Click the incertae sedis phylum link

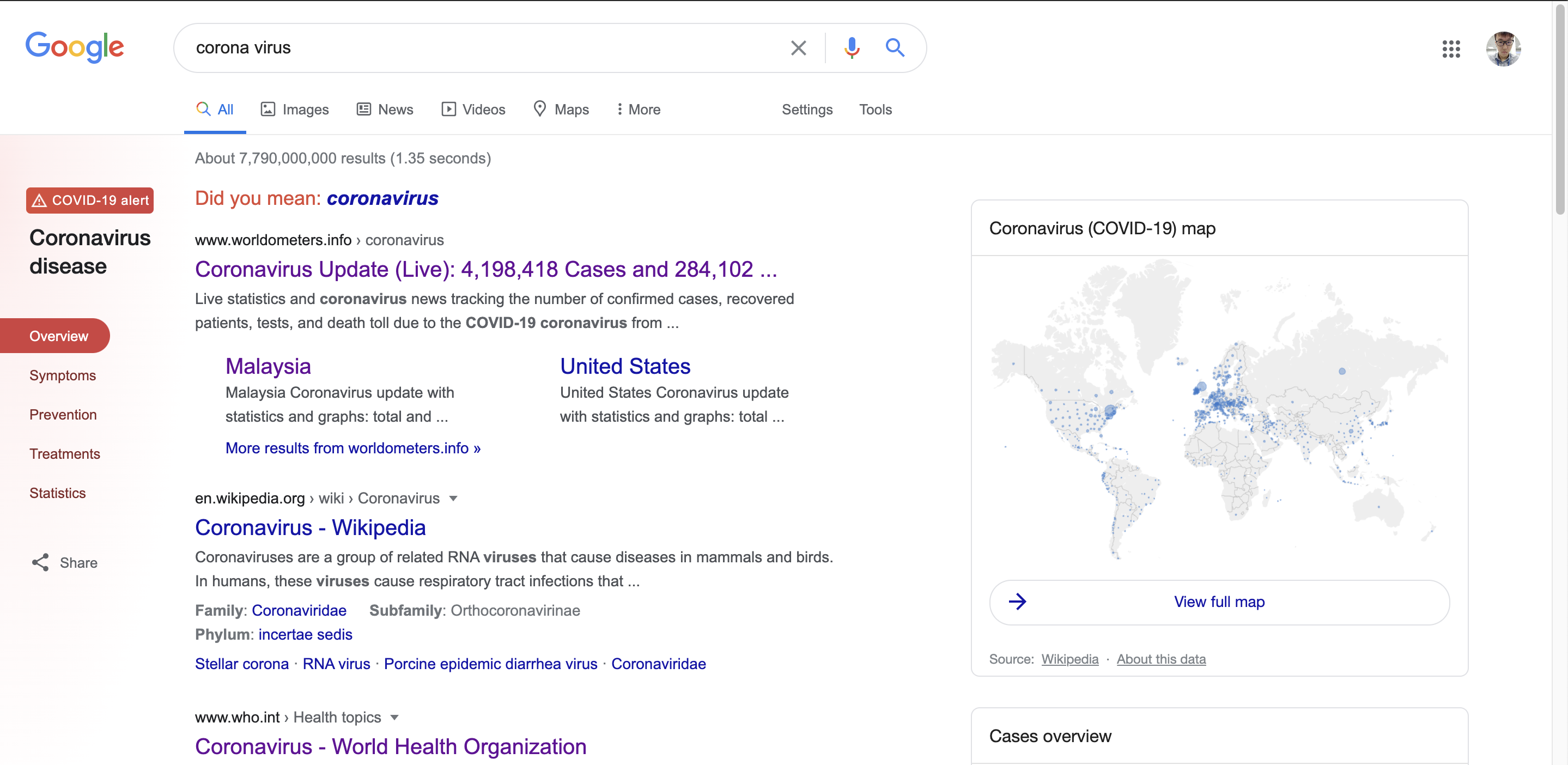click(x=305, y=634)
